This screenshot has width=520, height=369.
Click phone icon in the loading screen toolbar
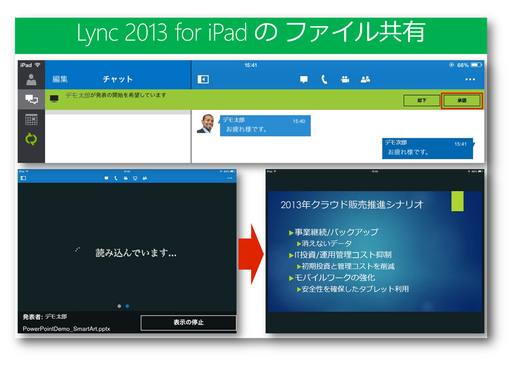coord(116,178)
